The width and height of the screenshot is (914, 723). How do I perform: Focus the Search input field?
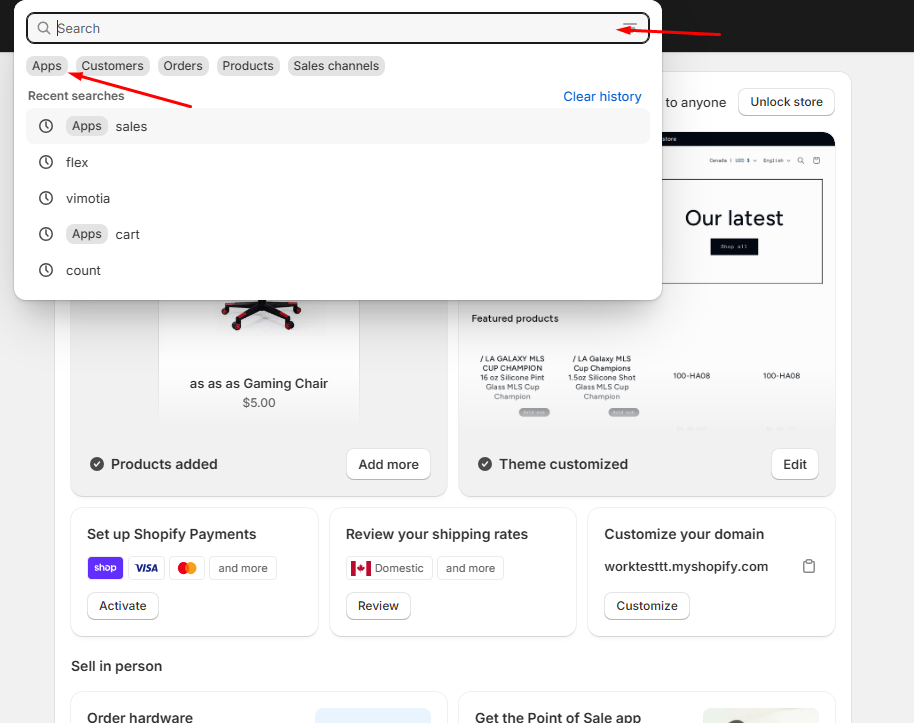pyautogui.click(x=338, y=28)
